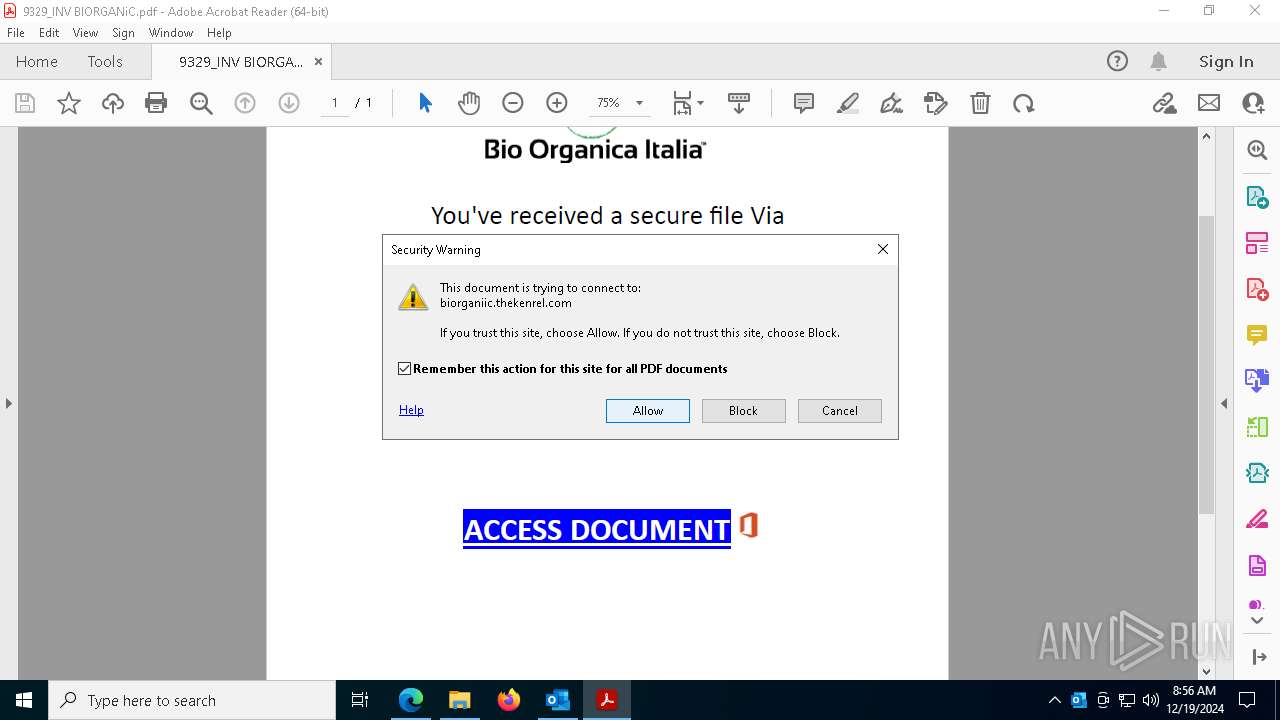Viewport: 1280px width, 720px height.
Task: Close the 9329_INV BIORGA... document tab
Action: coord(318,61)
